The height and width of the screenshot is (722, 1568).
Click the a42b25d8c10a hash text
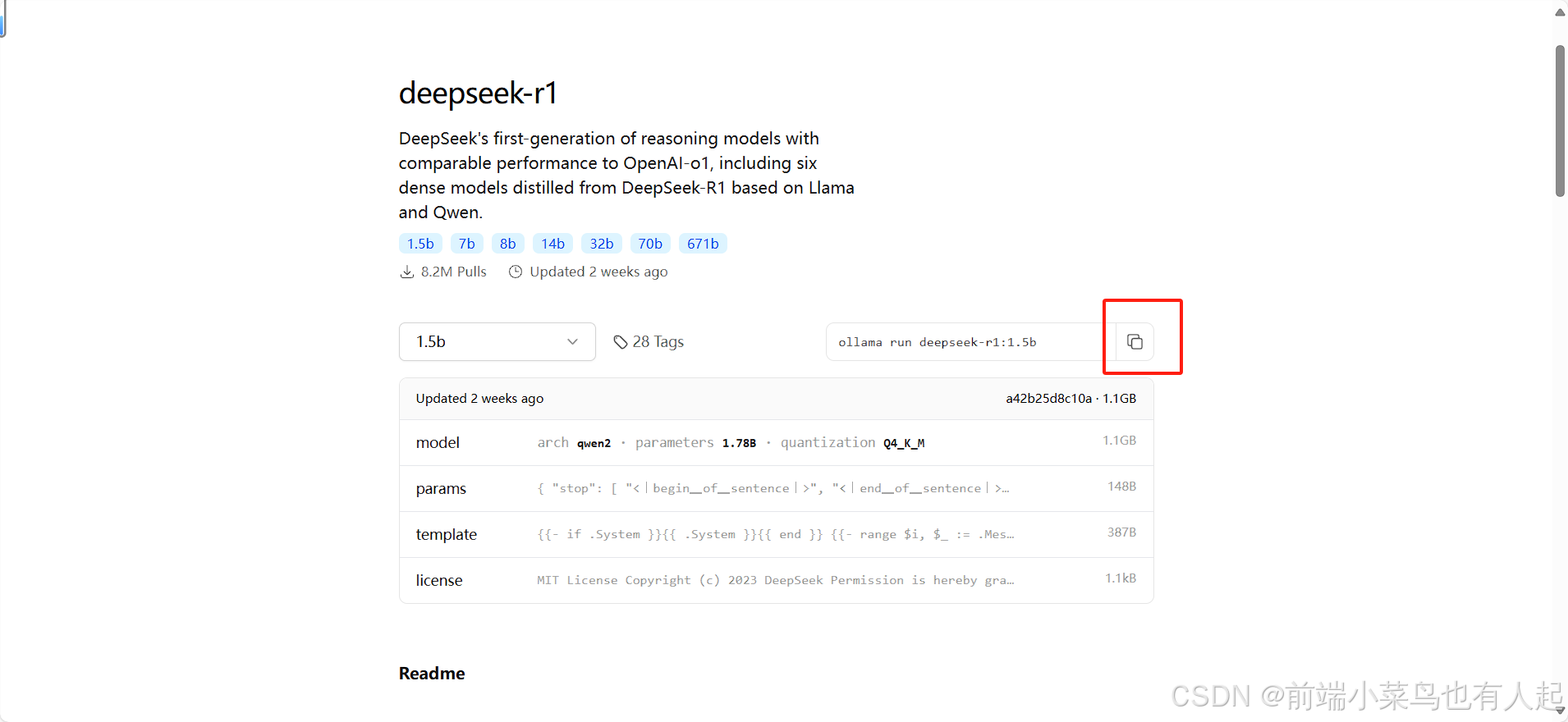tap(1048, 398)
